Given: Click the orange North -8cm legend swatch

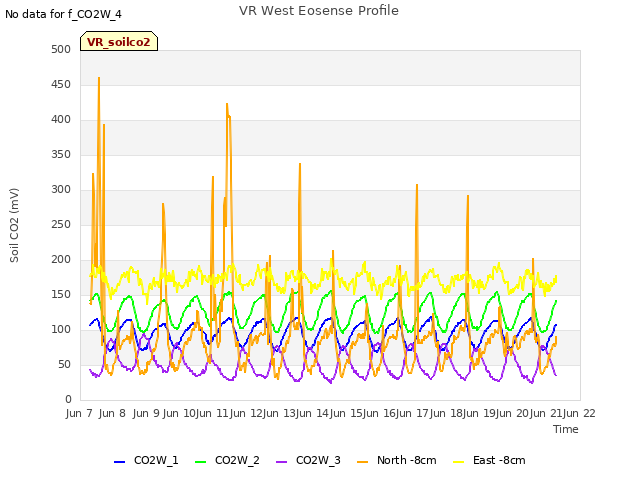Looking at the screenshot, I should point(362,462).
